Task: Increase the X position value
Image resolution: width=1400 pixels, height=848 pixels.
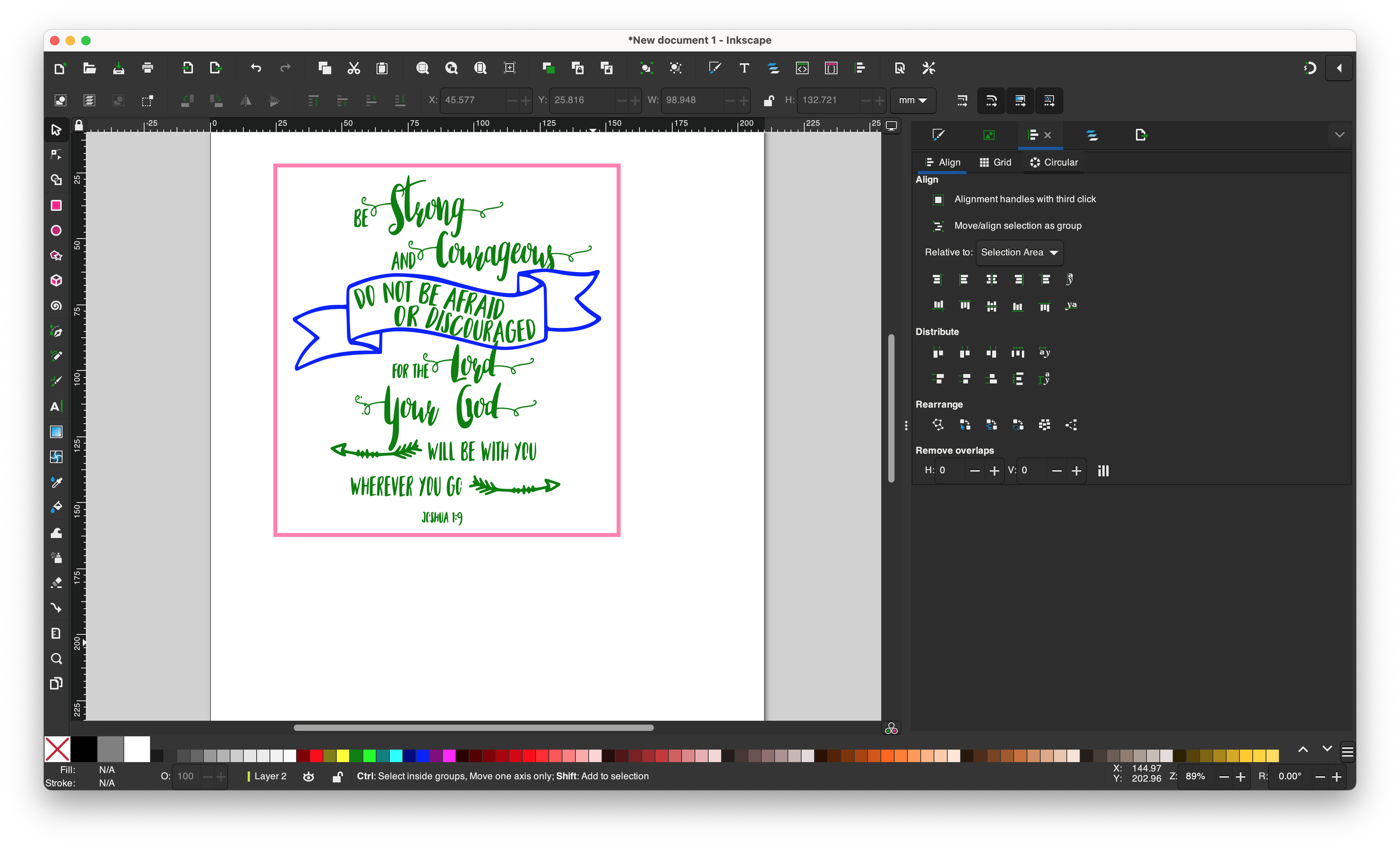Action: point(526,100)
